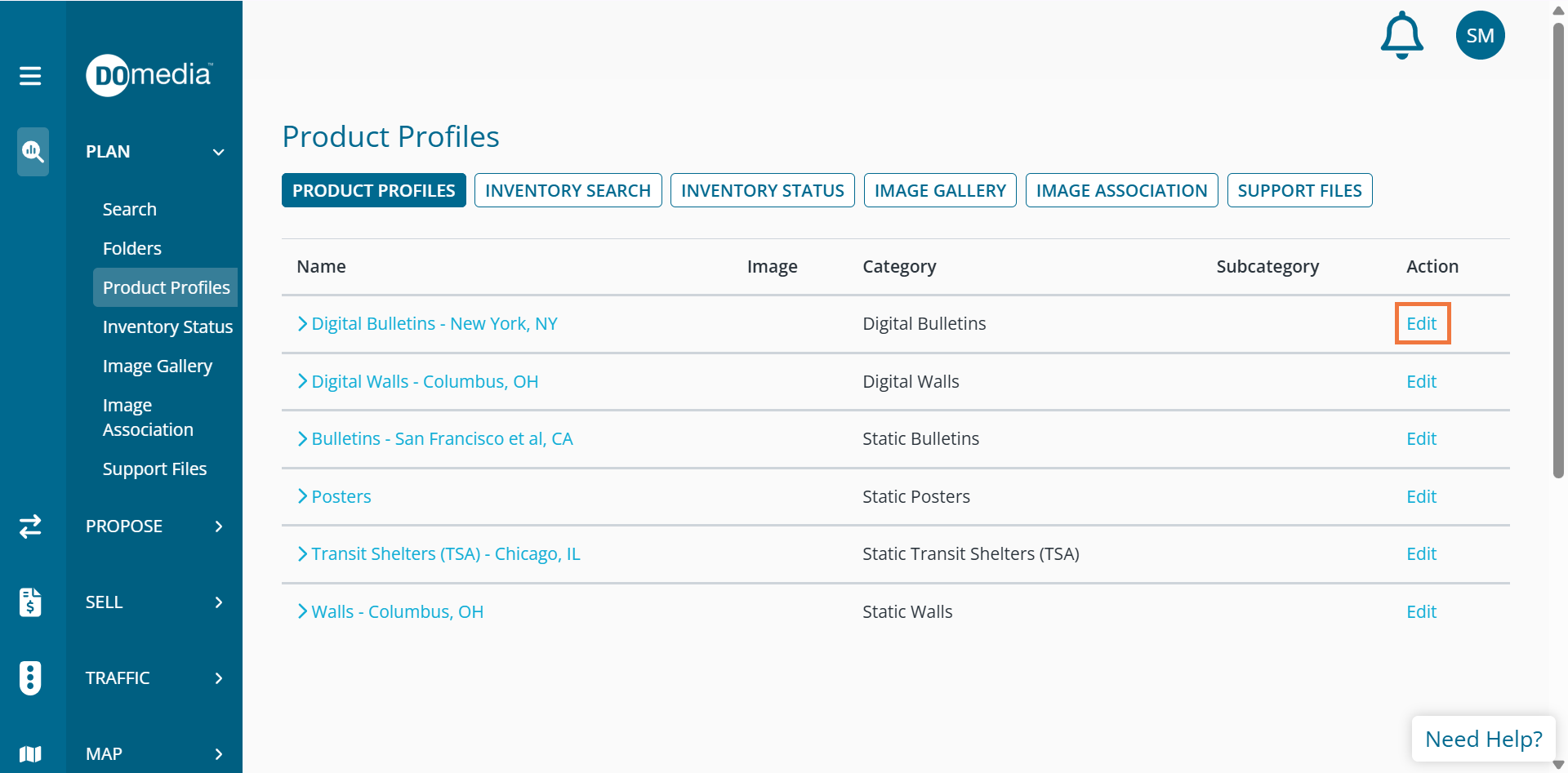
Task: Edit the Digital Bulletins - New York profile
Action: pos(1421,323)
